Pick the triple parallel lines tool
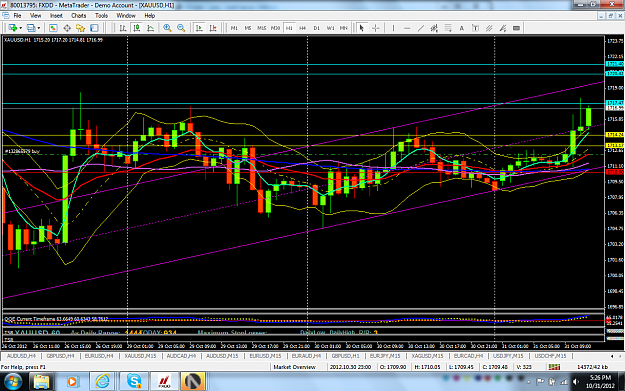Viewport: 625px width, 391px height. [489, 28]
